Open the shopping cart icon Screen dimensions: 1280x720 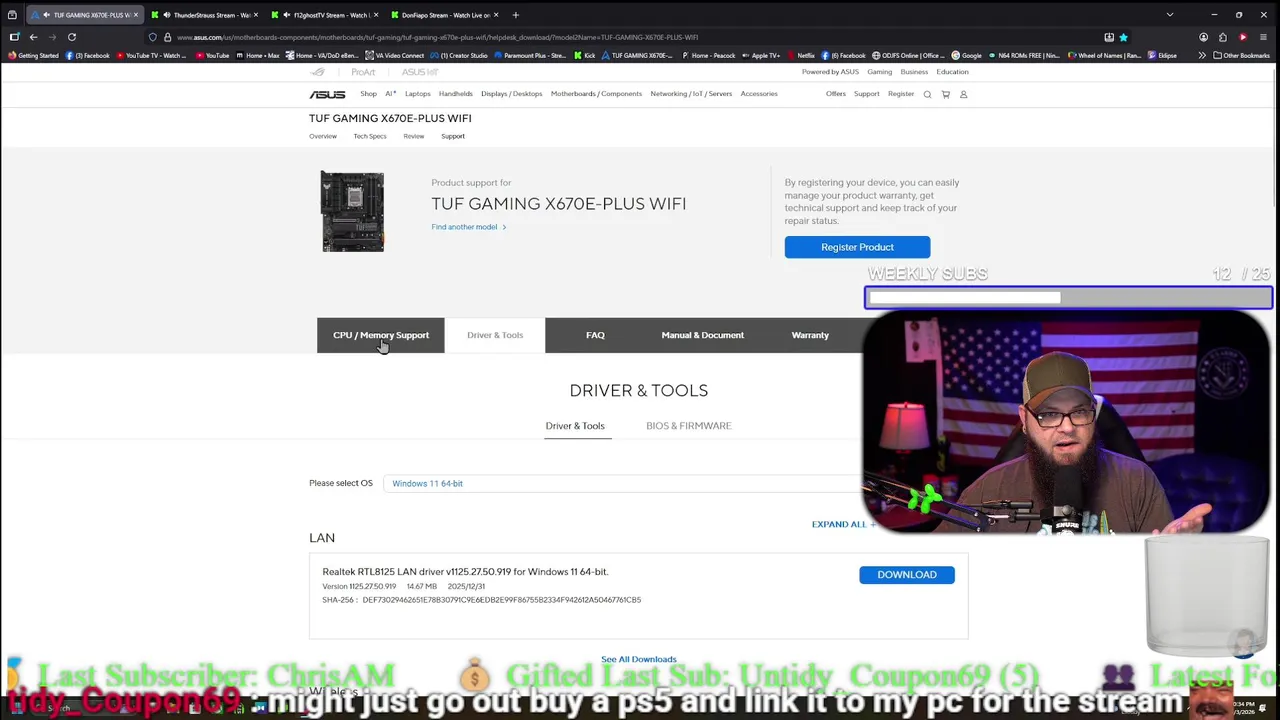945,94
